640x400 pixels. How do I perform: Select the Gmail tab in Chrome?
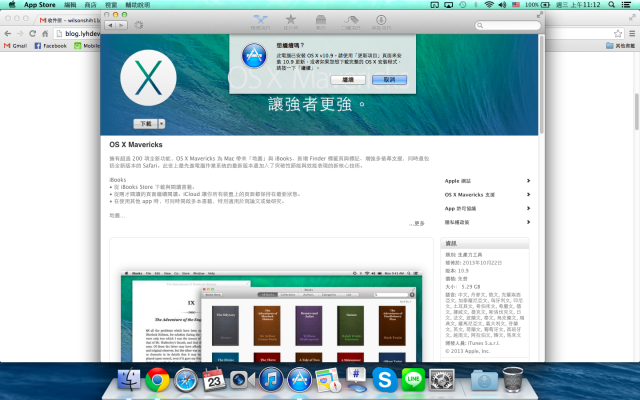click(x=69, y=20)
